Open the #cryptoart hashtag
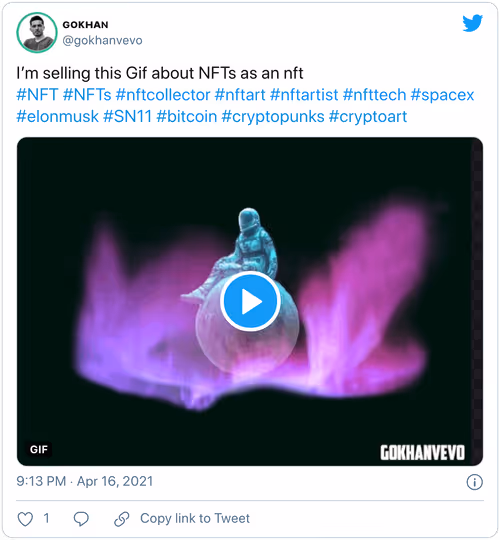Viewport: 500px width, 540px height. click(368, 116)
